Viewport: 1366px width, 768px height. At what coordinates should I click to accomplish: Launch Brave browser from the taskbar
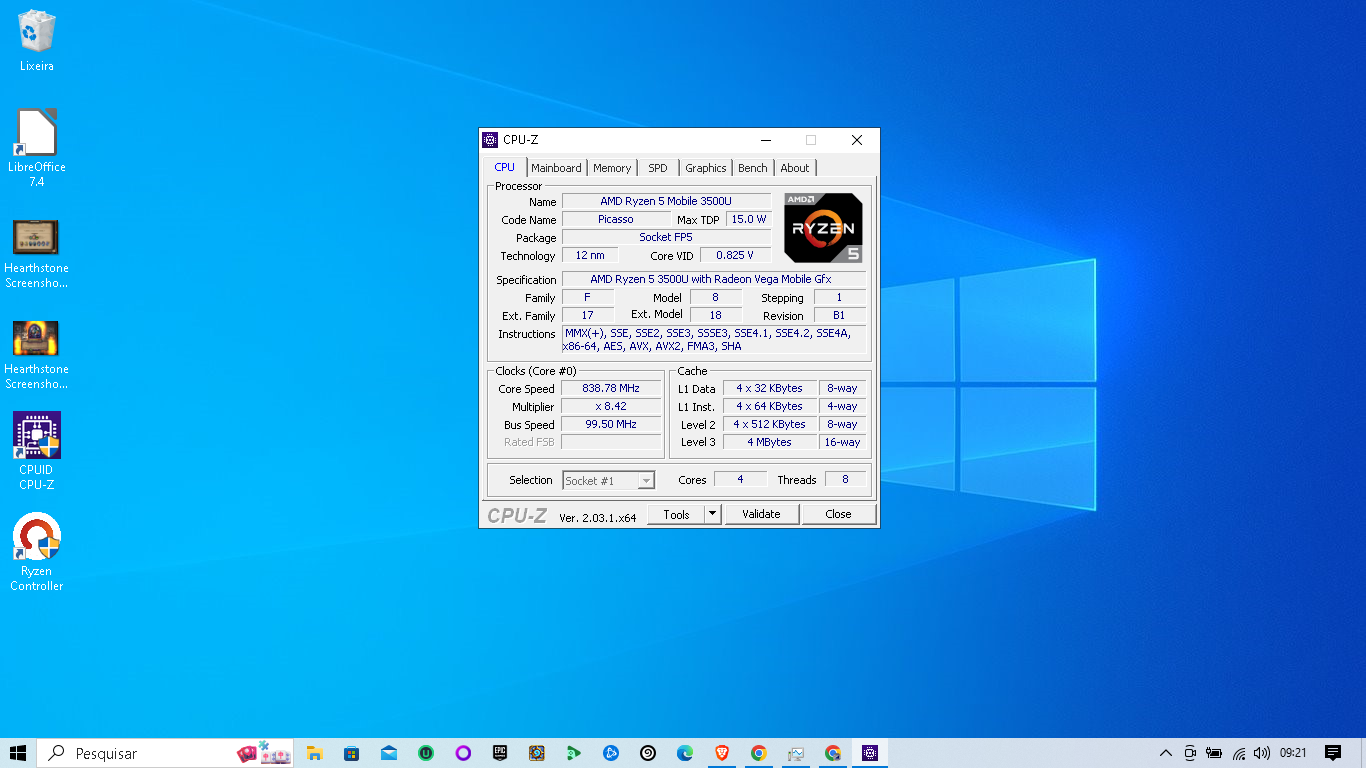pos(722,753)
